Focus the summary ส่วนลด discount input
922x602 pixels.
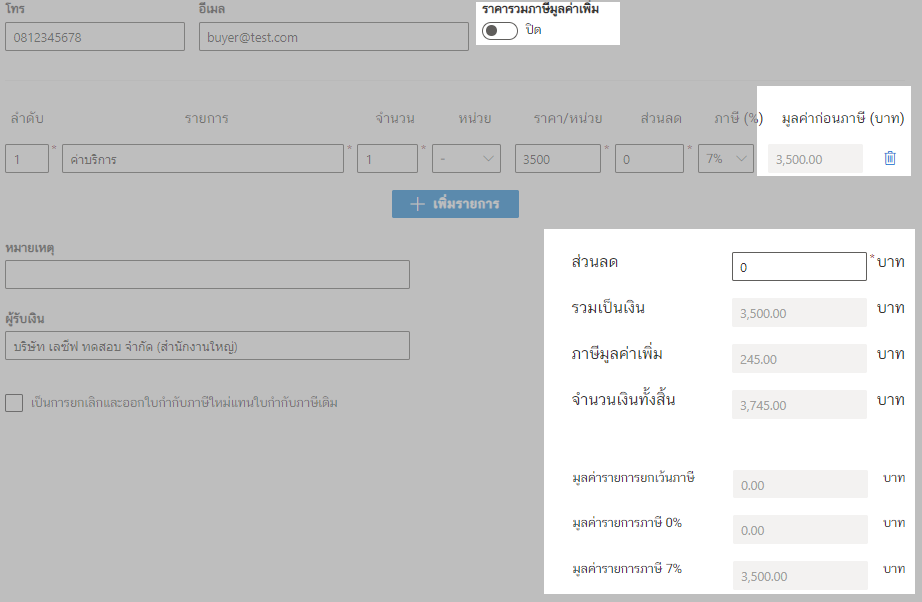coord(799,266)
